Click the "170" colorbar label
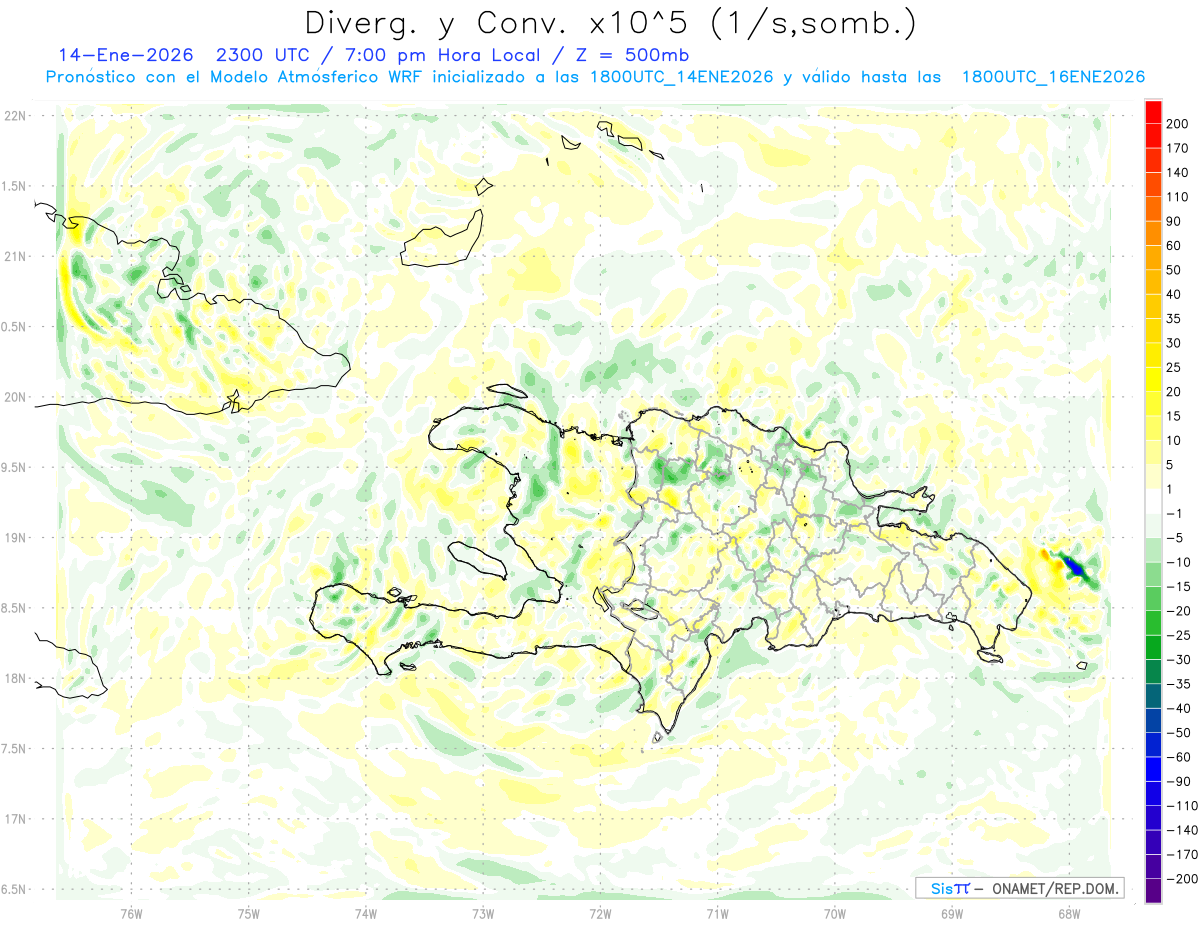The image size is (1200, 927). [x=1178, y=148]
